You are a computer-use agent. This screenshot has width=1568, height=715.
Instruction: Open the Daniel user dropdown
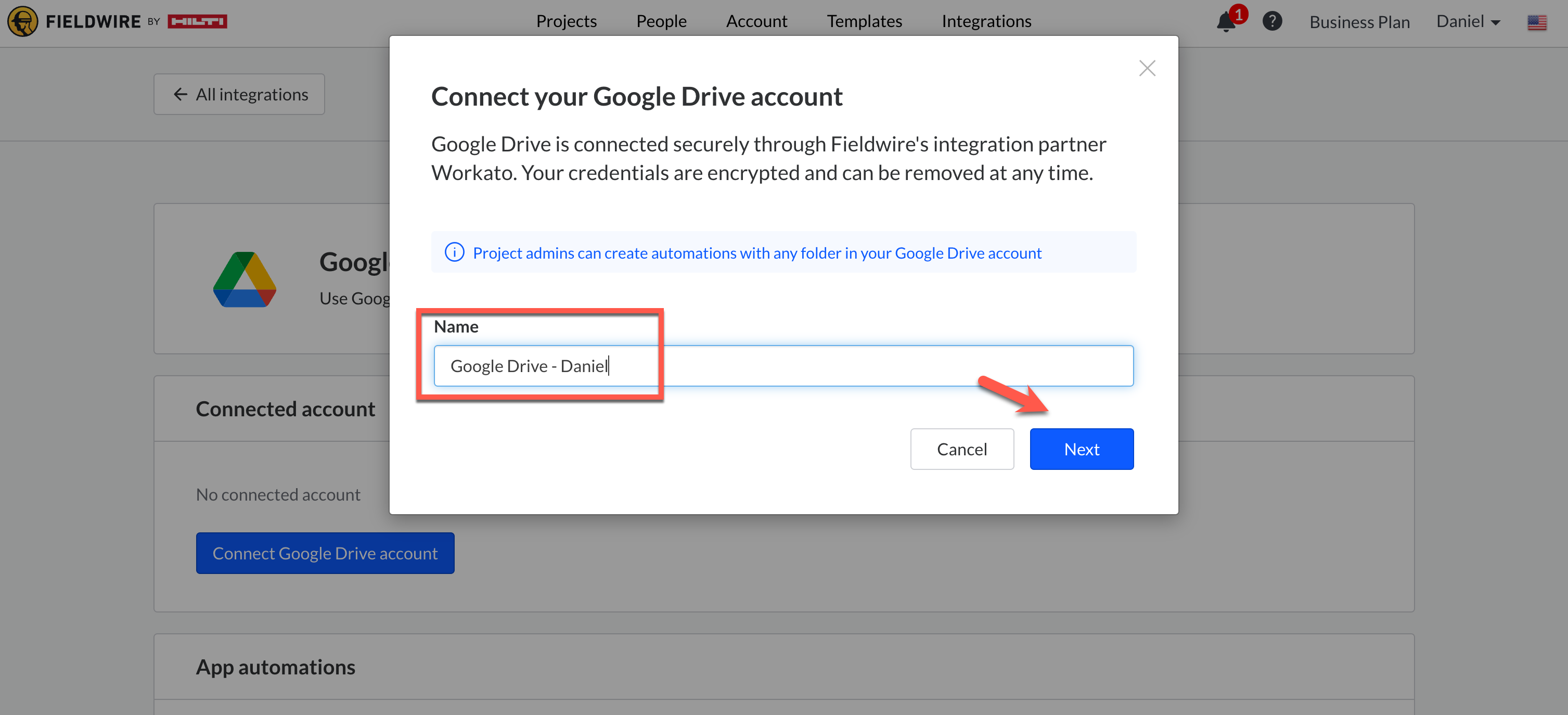[1468, 21]
